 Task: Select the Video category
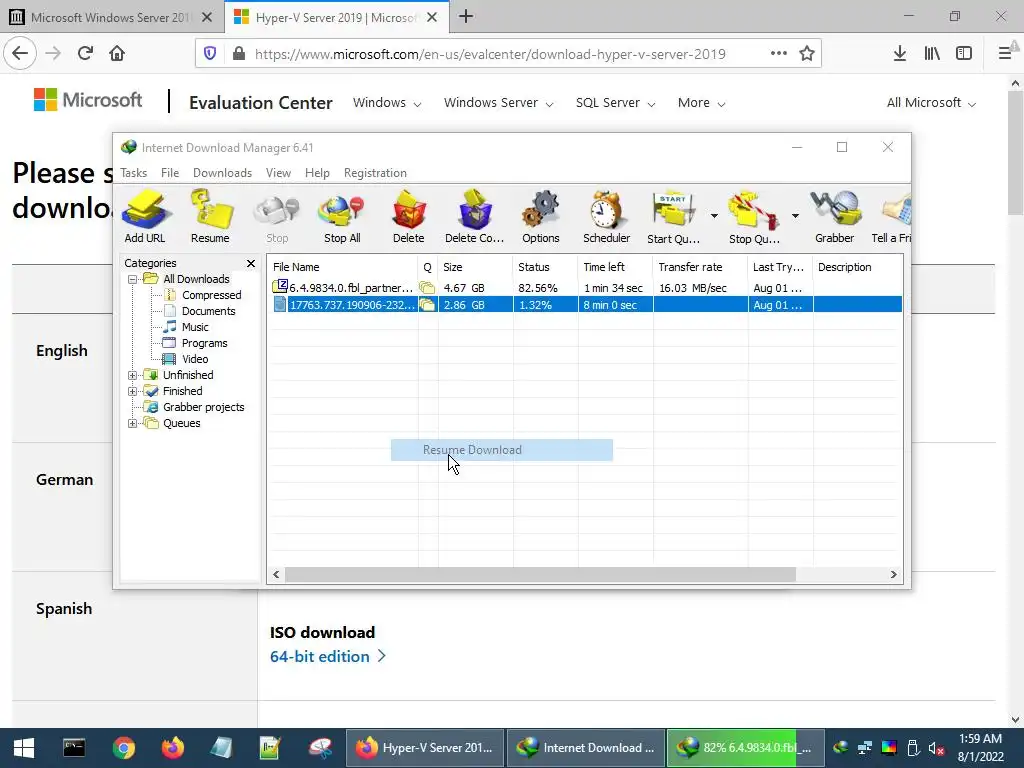click(195, 359)
